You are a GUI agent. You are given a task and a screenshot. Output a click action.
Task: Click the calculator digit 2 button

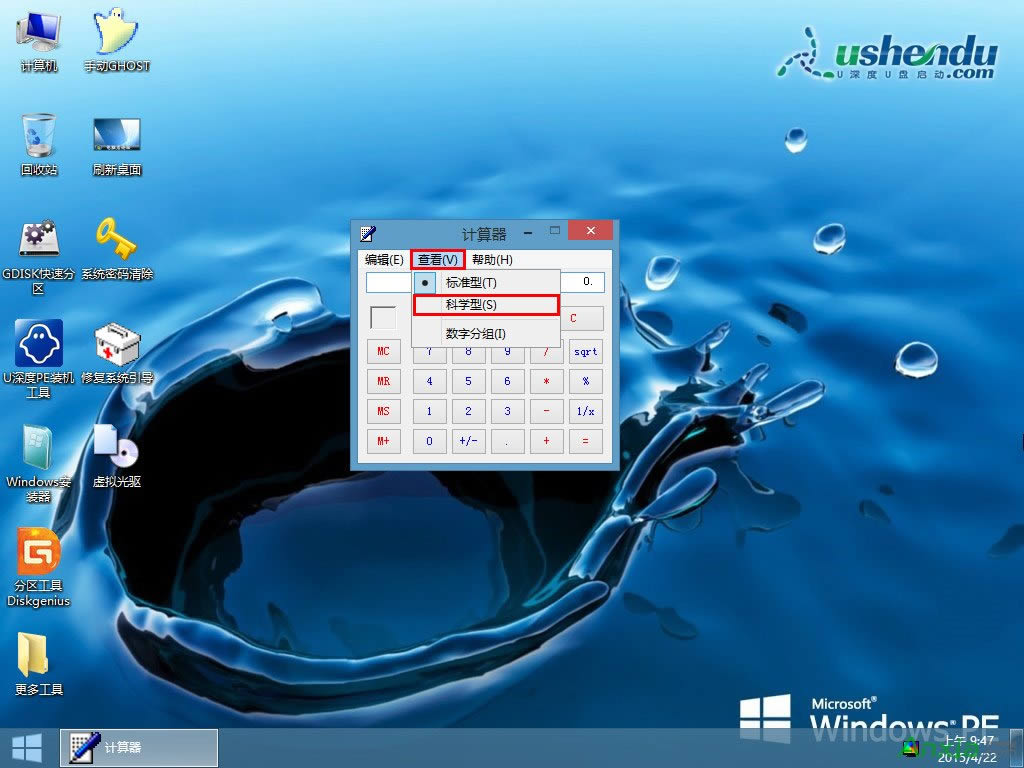click(x=468, y=411)
